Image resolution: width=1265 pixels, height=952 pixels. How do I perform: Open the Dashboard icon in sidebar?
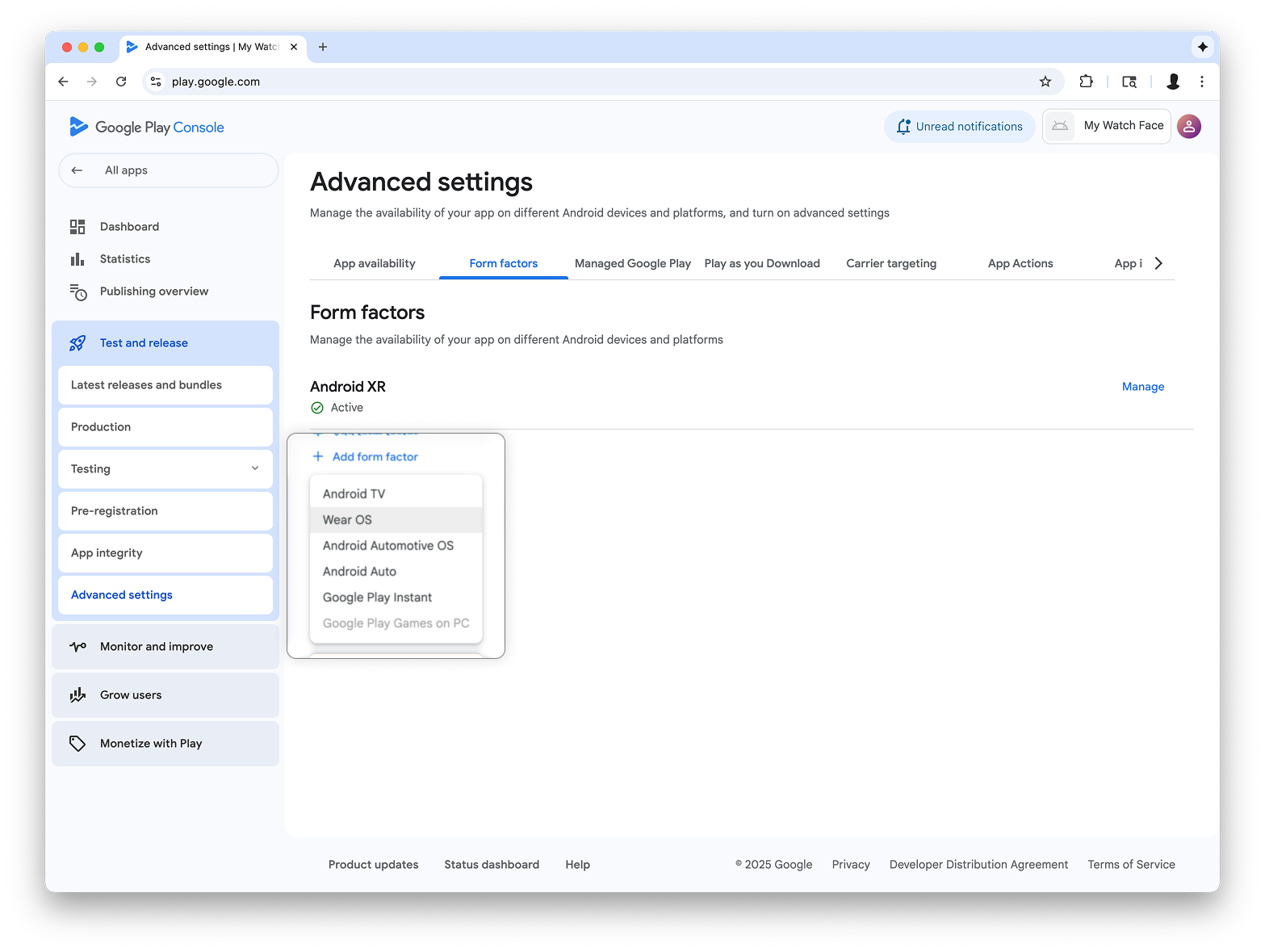pyautogui.click(x=77, y=227)
